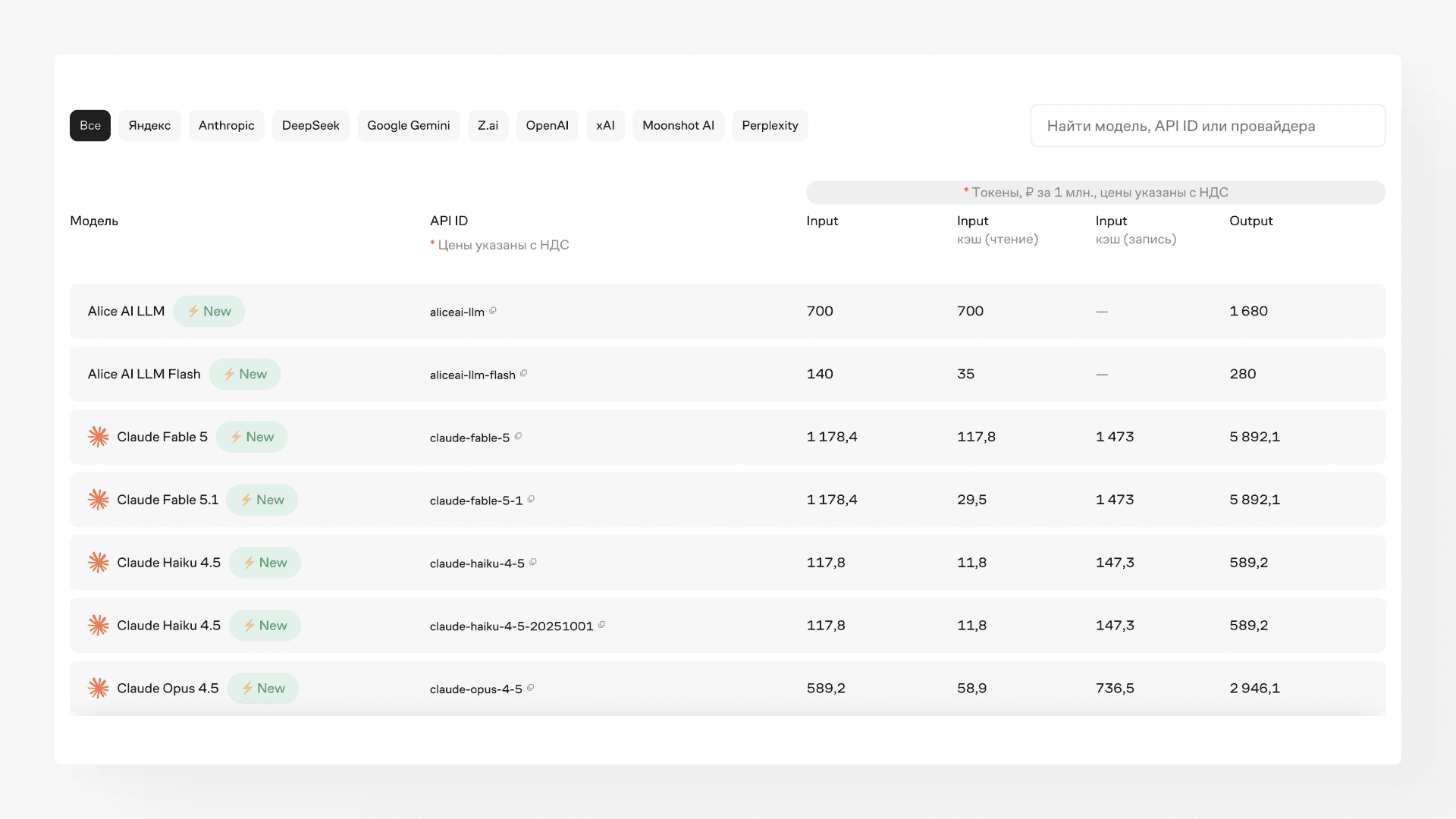The height and width of the screenshot is (819, 1456).
Task: Click the 'Input кэш (запись)' column header
Action: point(1136,230)
